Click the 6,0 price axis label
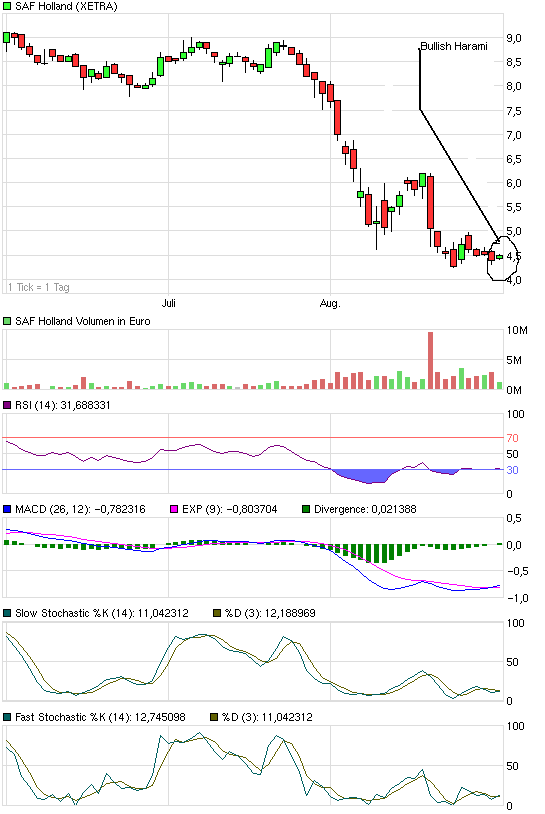Image resolution: width=545 pixels, height=814 pixels. (x=514, y=183)
